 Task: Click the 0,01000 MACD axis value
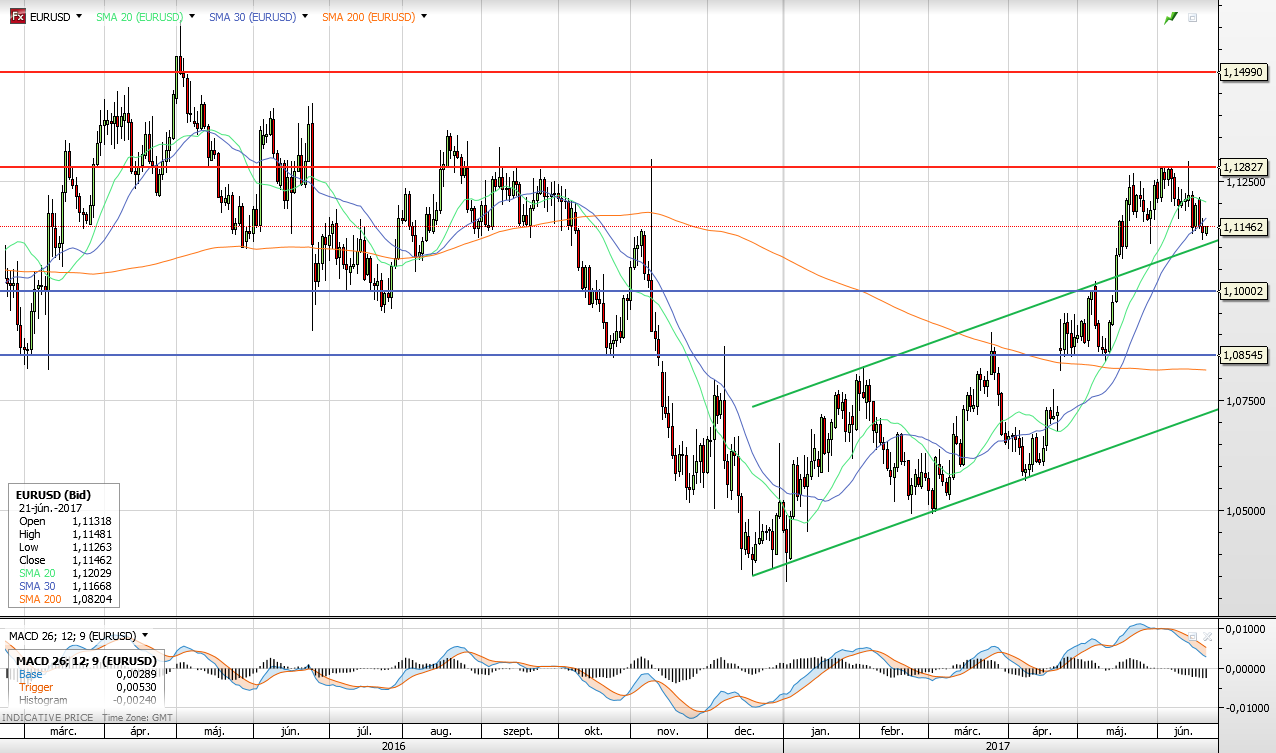pos(1246,628)
